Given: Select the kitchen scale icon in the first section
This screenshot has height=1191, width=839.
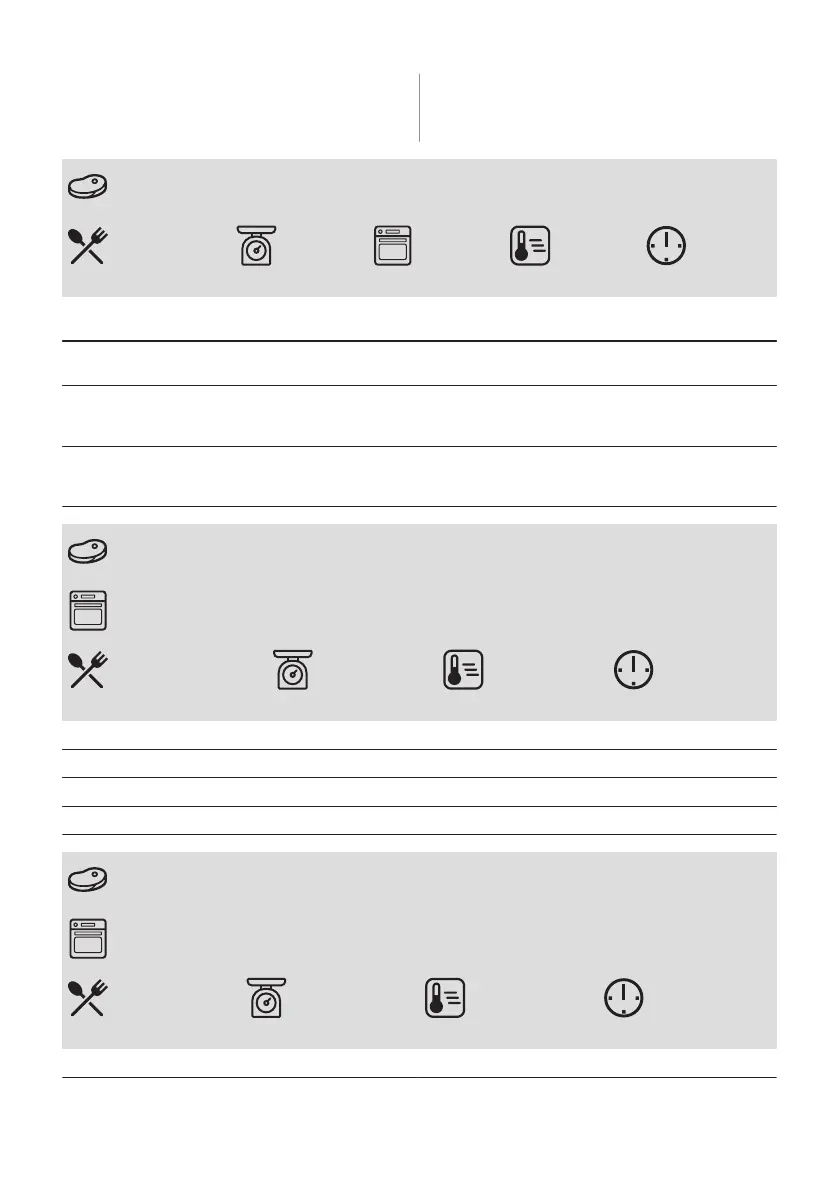Looking at the screenshot, I should 257,245.
